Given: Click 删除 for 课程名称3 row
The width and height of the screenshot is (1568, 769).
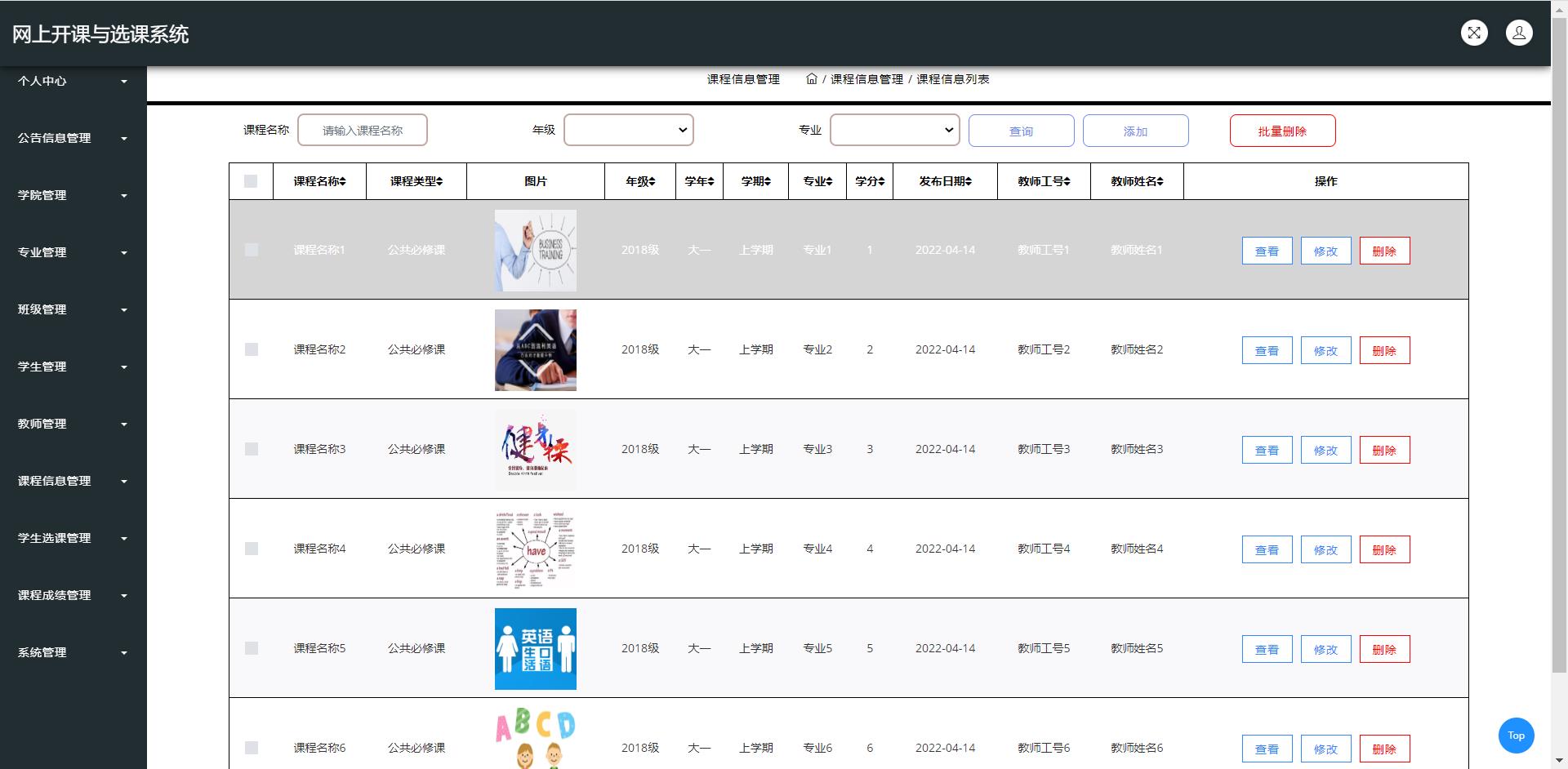Looking at the screenshot, I should (1384, 450).
